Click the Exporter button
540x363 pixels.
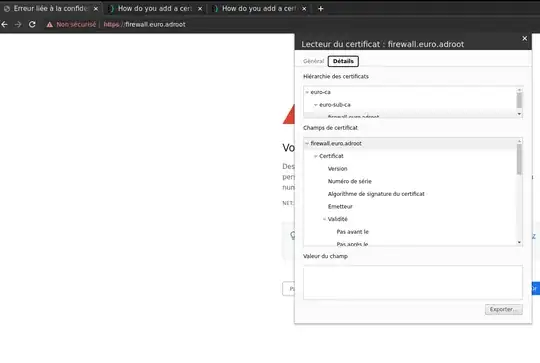pyautogui.click(x=503, y=309)
